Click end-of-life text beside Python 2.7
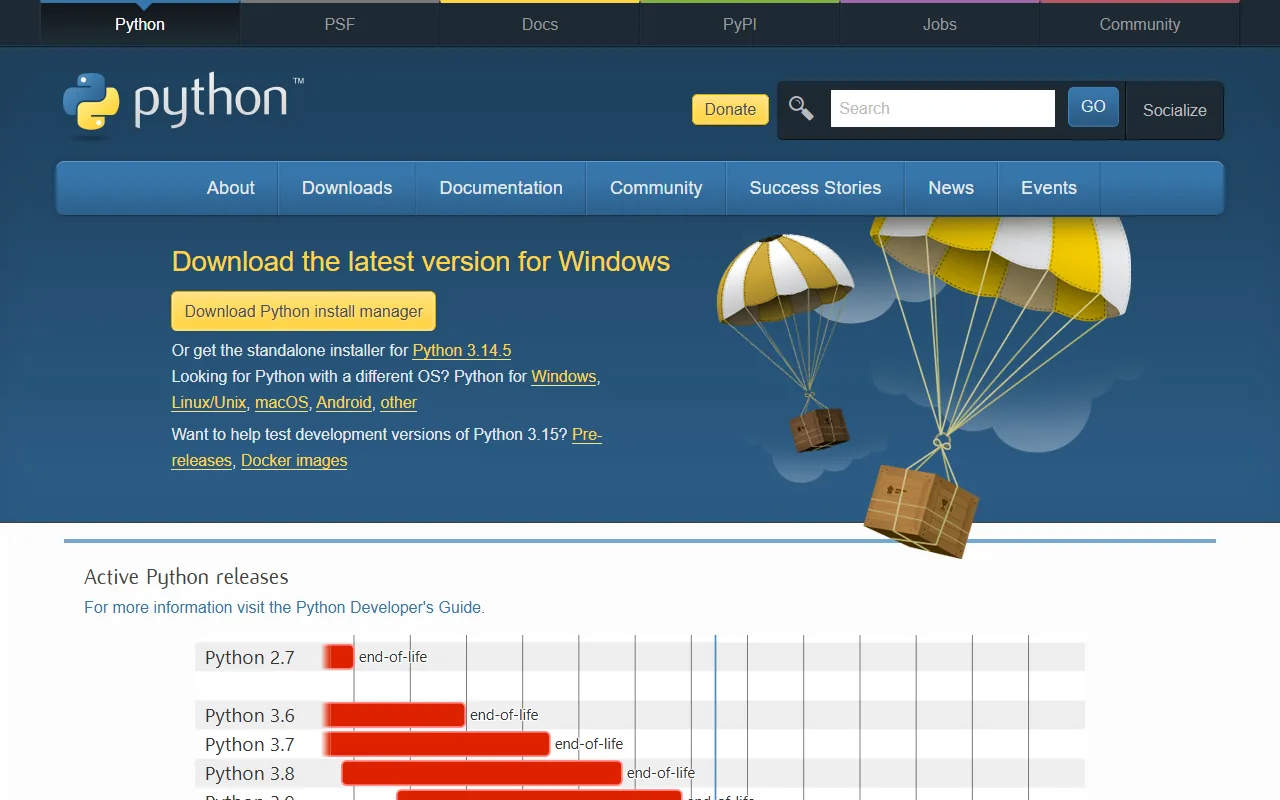 coord(393,657)
